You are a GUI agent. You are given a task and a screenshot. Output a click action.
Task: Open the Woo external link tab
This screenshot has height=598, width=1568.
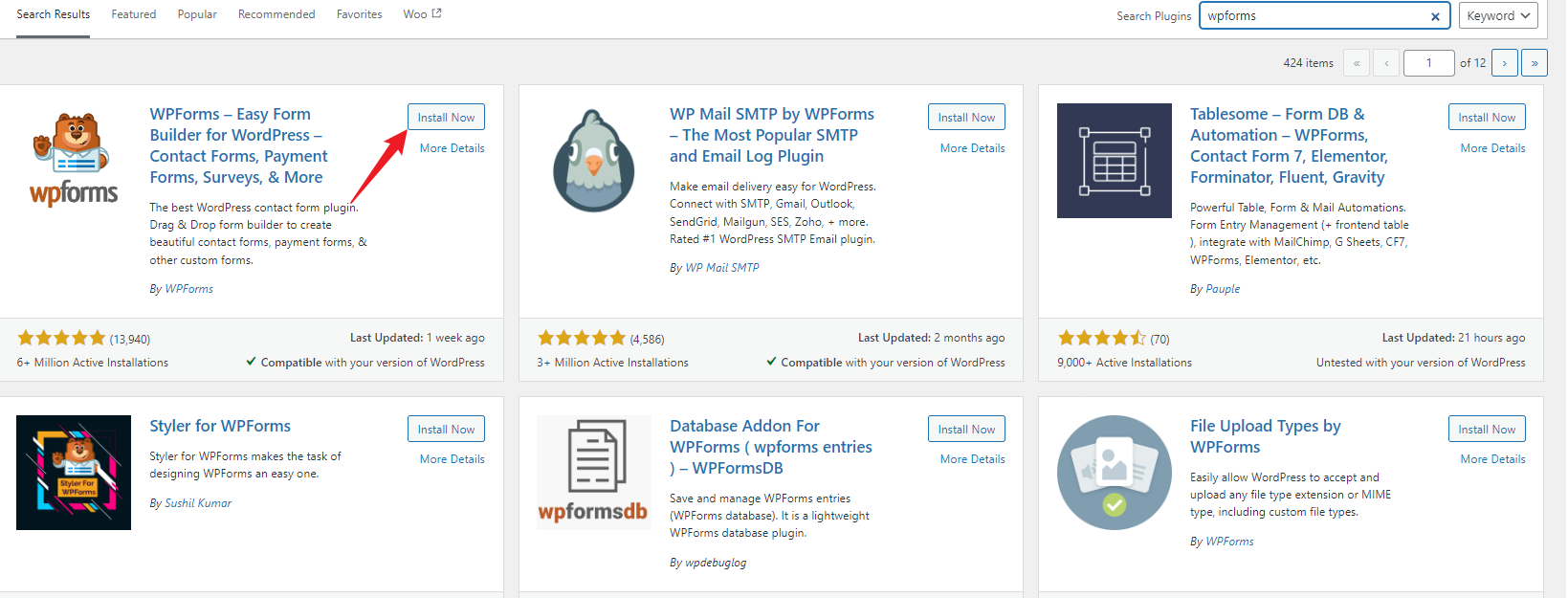[x=422, y=14]
